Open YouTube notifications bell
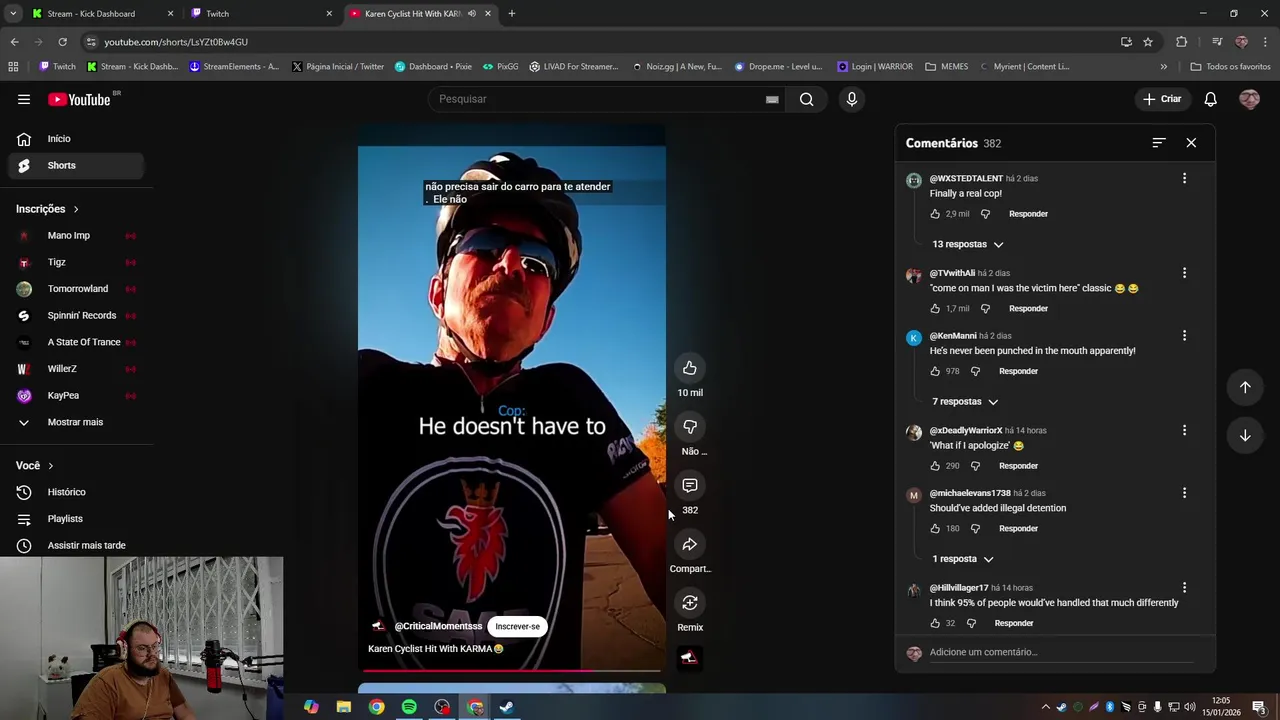The height and width of the screenshot is (720, 1280). (1210, 99)
